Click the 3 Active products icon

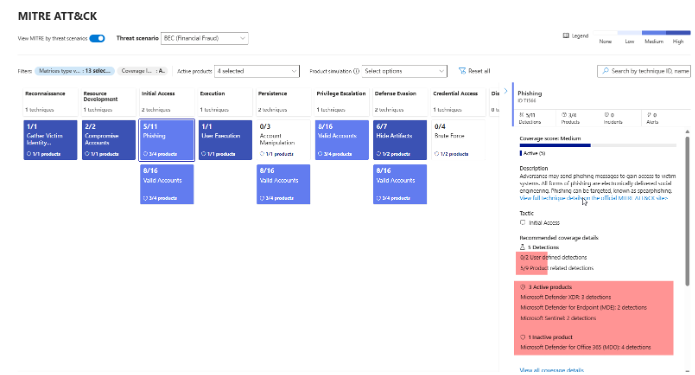coord(523,287)
